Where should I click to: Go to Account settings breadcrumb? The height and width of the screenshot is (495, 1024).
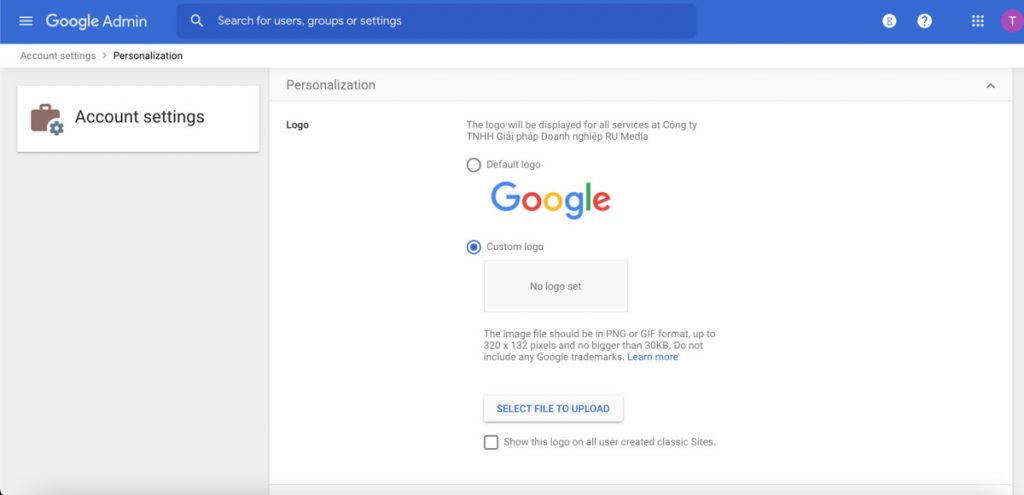click(x=58, y=56)
